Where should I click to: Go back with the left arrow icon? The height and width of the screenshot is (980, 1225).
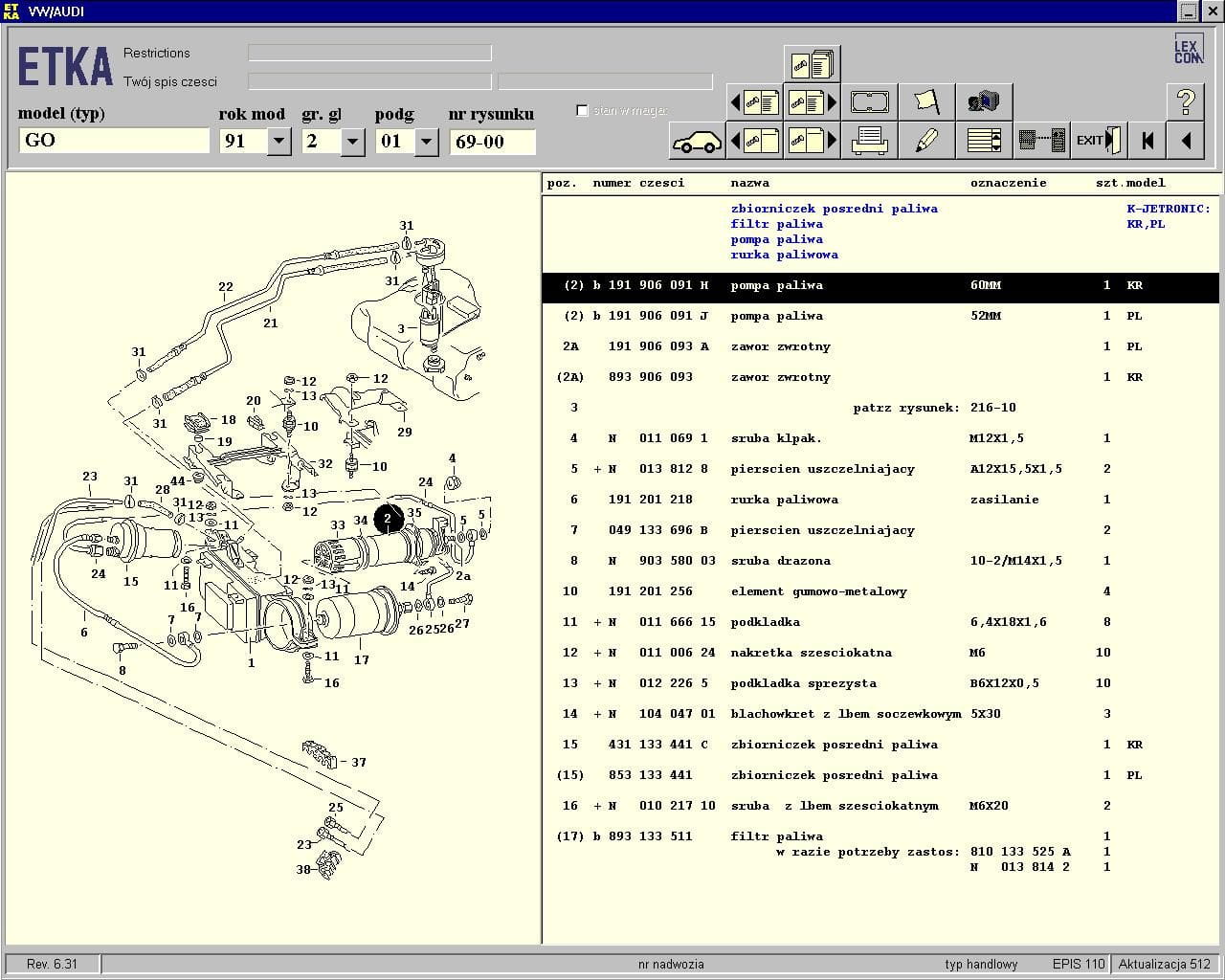1185,141
